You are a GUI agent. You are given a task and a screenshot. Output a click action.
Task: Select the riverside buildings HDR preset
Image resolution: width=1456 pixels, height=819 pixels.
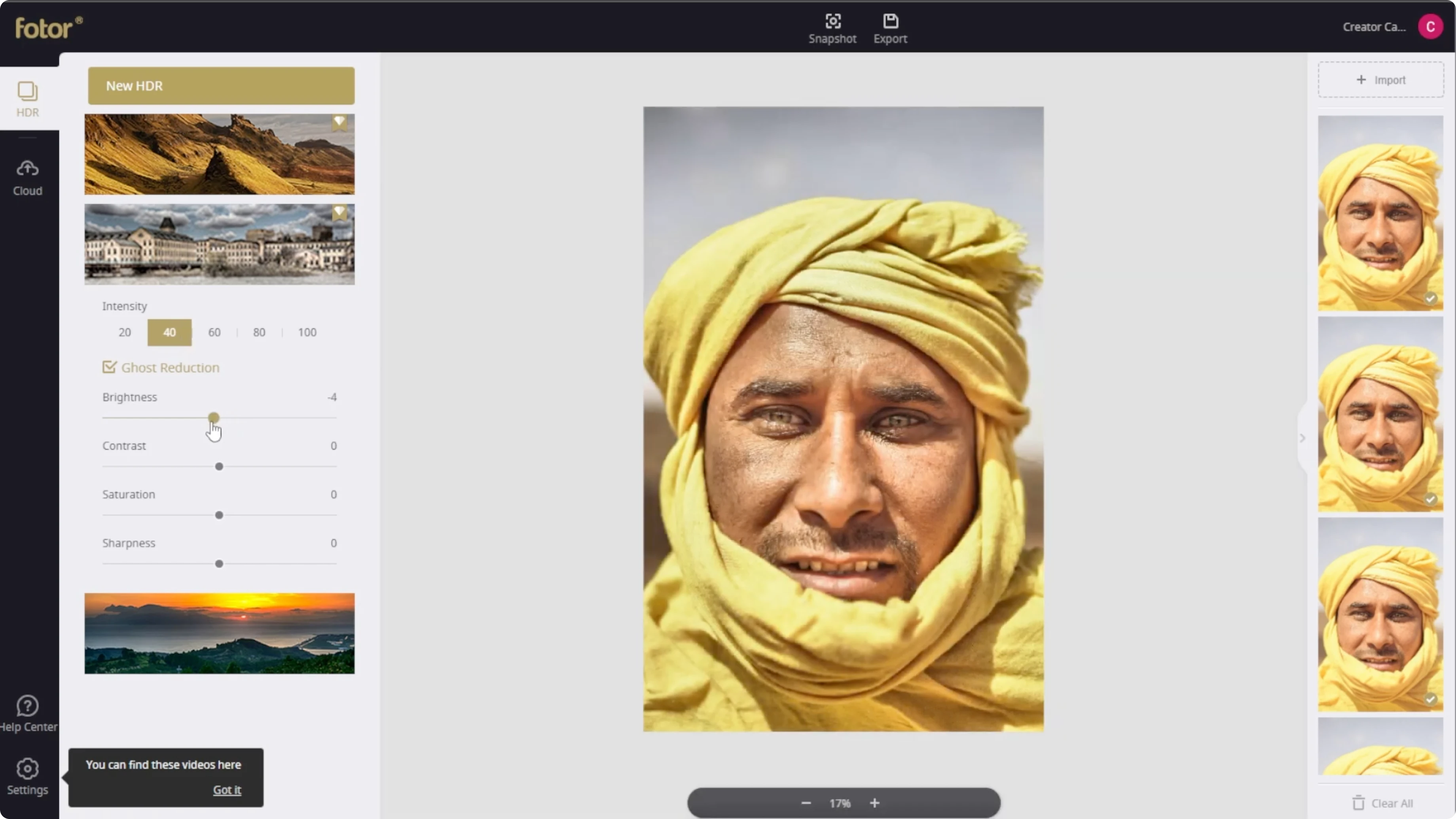(219, 244)
